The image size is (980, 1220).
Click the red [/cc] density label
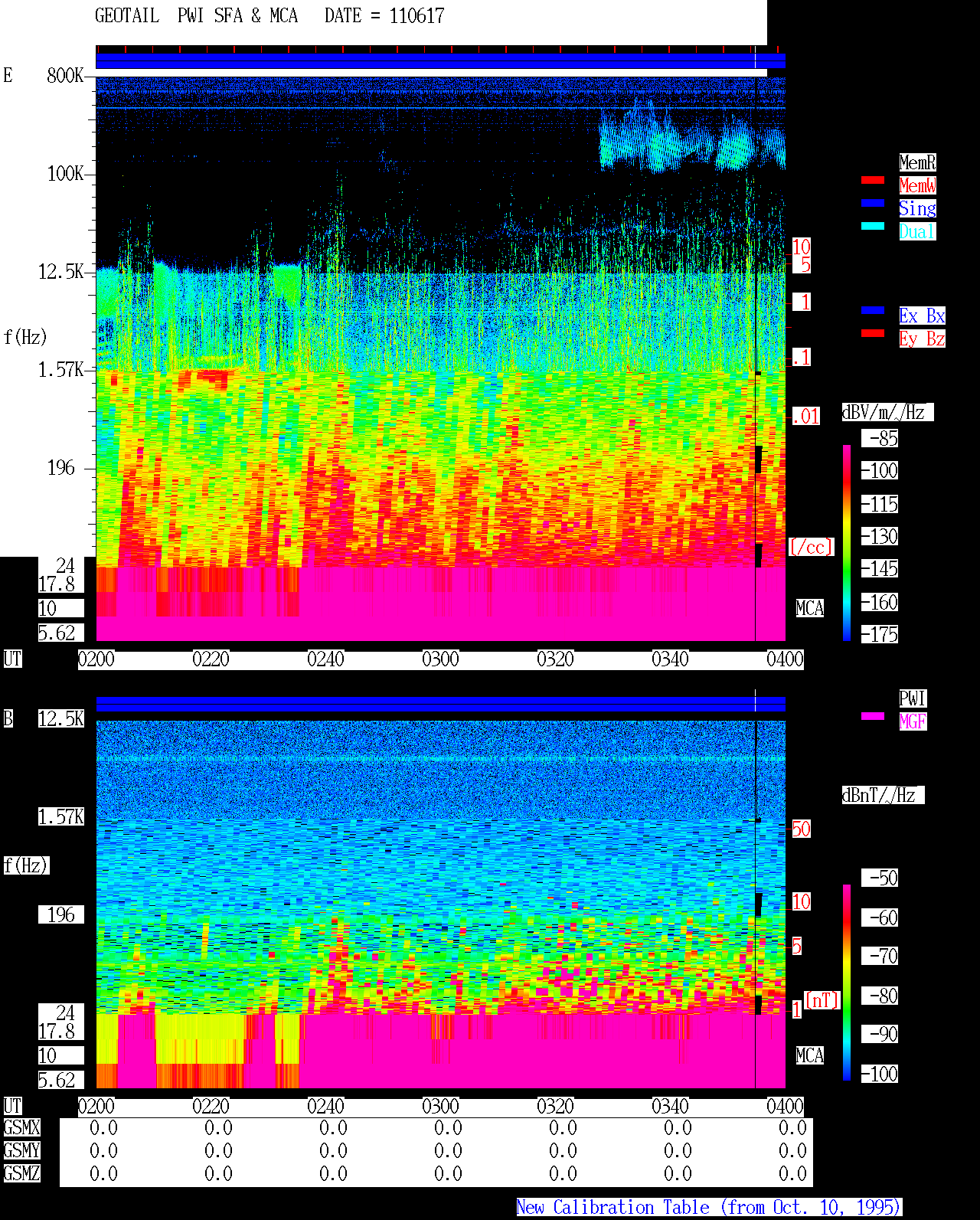[811, 548]
